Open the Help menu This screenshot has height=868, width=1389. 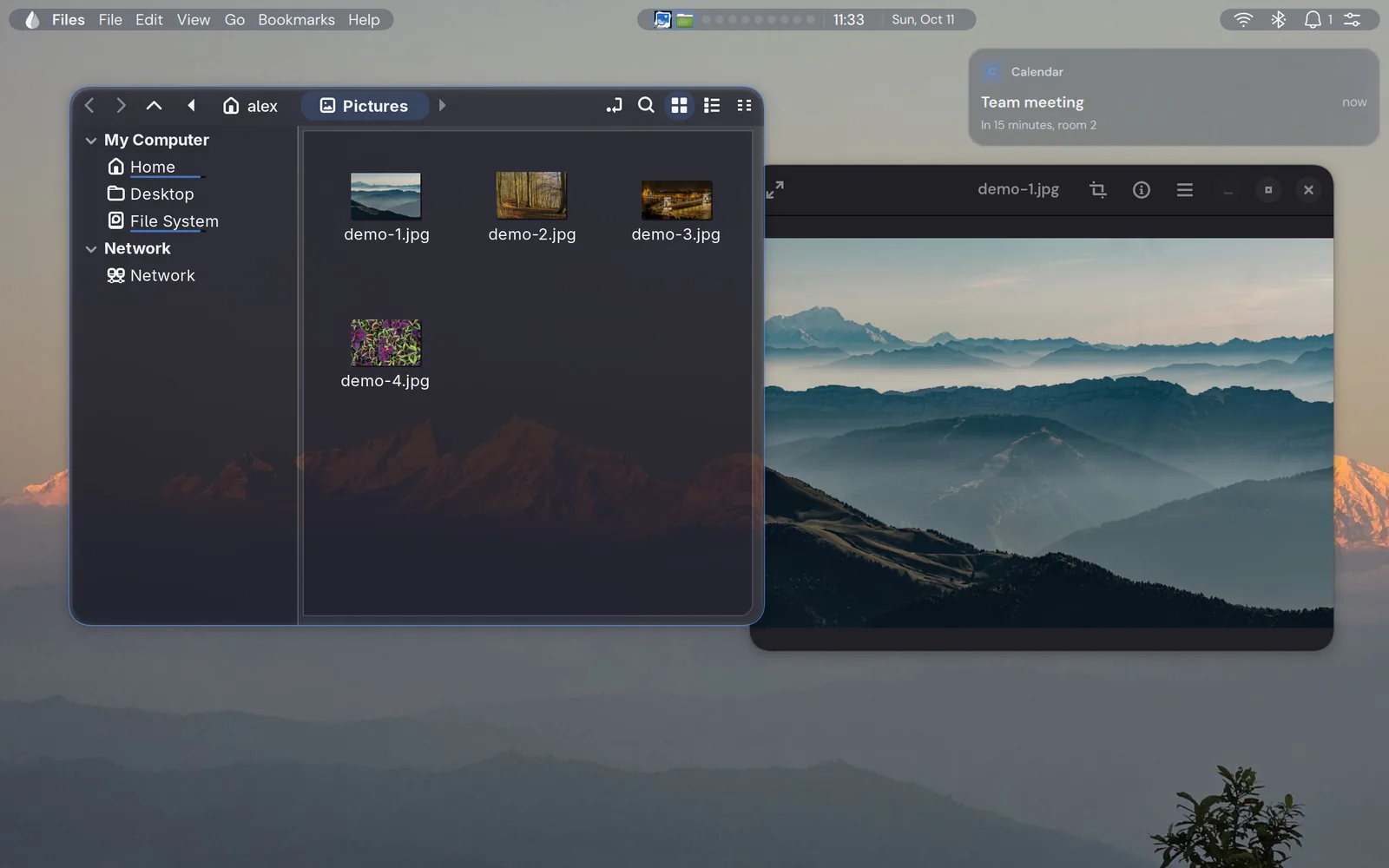pos(364,20)
